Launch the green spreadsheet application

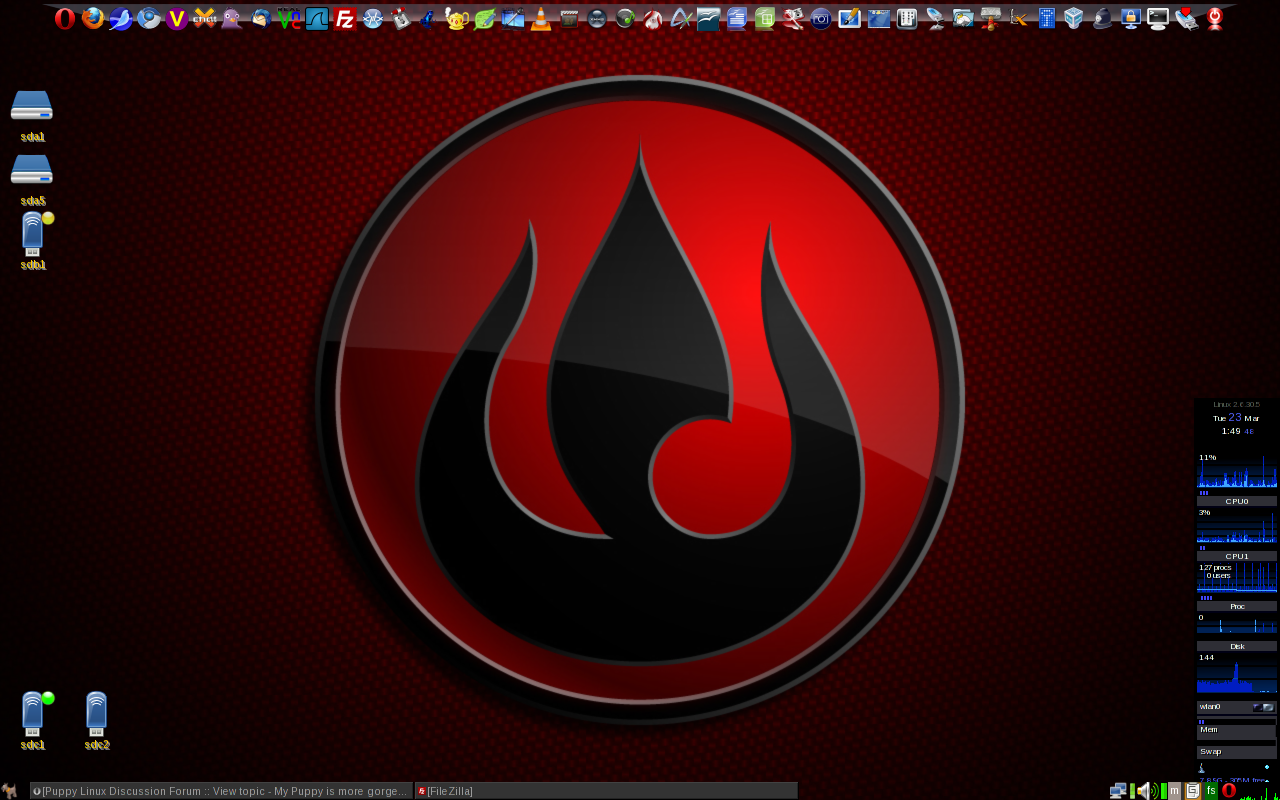[x=765, y=18]
